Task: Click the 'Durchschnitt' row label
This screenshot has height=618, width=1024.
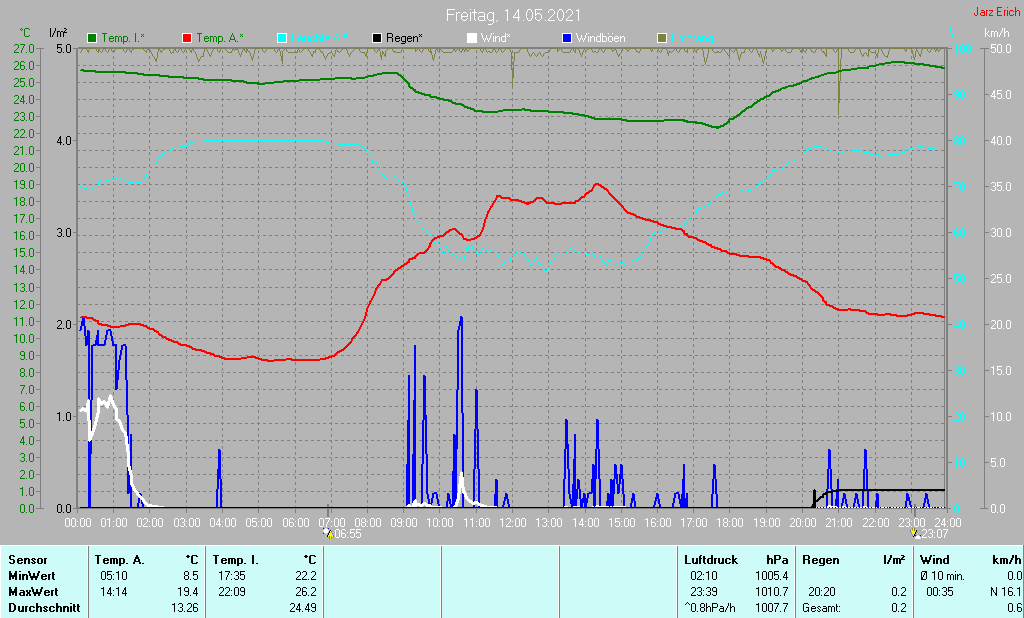Action: (44, 608)
